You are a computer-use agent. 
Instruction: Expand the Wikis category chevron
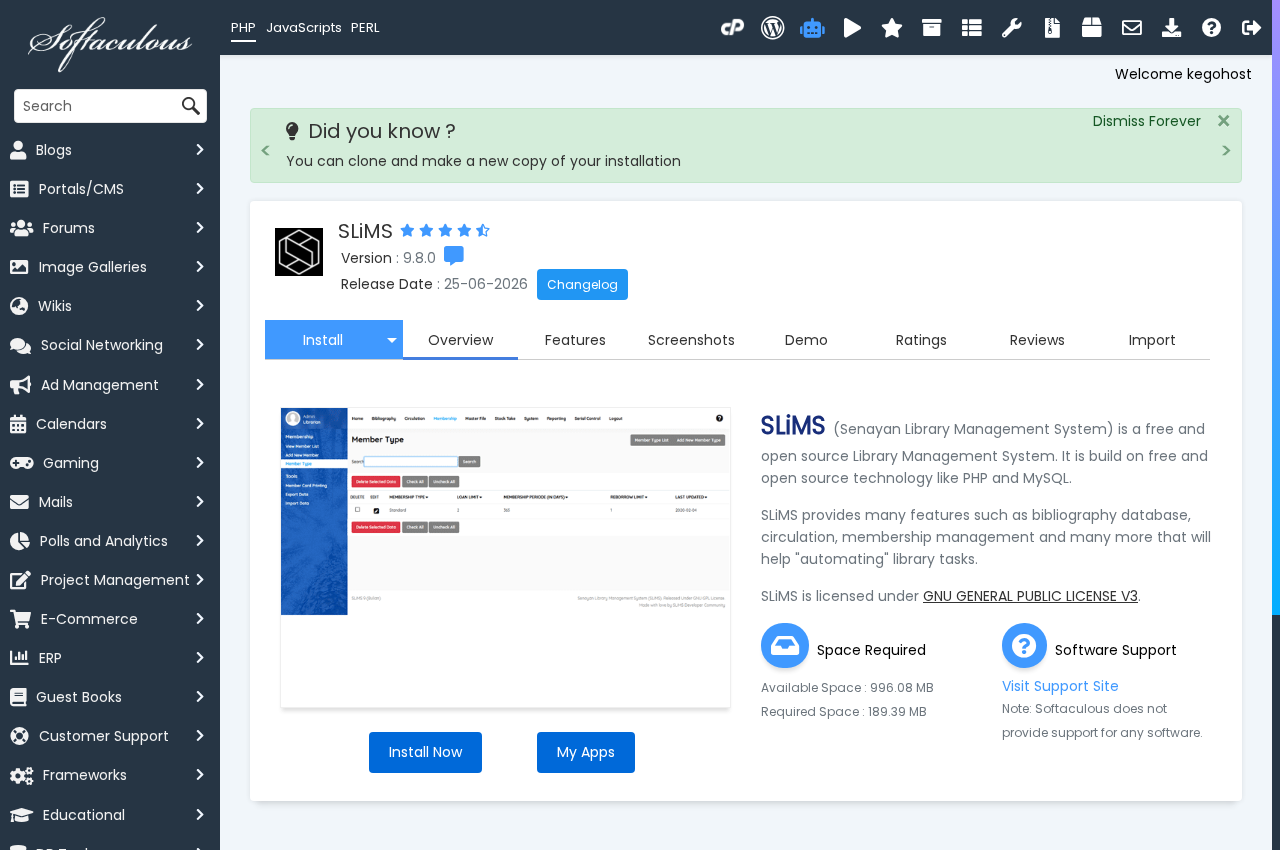[x=200, y=306]
